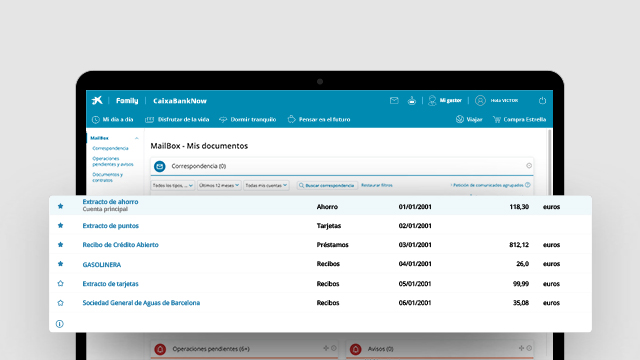Unstar the Recibo de Crédito Abierto document

pyautogui.click(x=60, y=244)
